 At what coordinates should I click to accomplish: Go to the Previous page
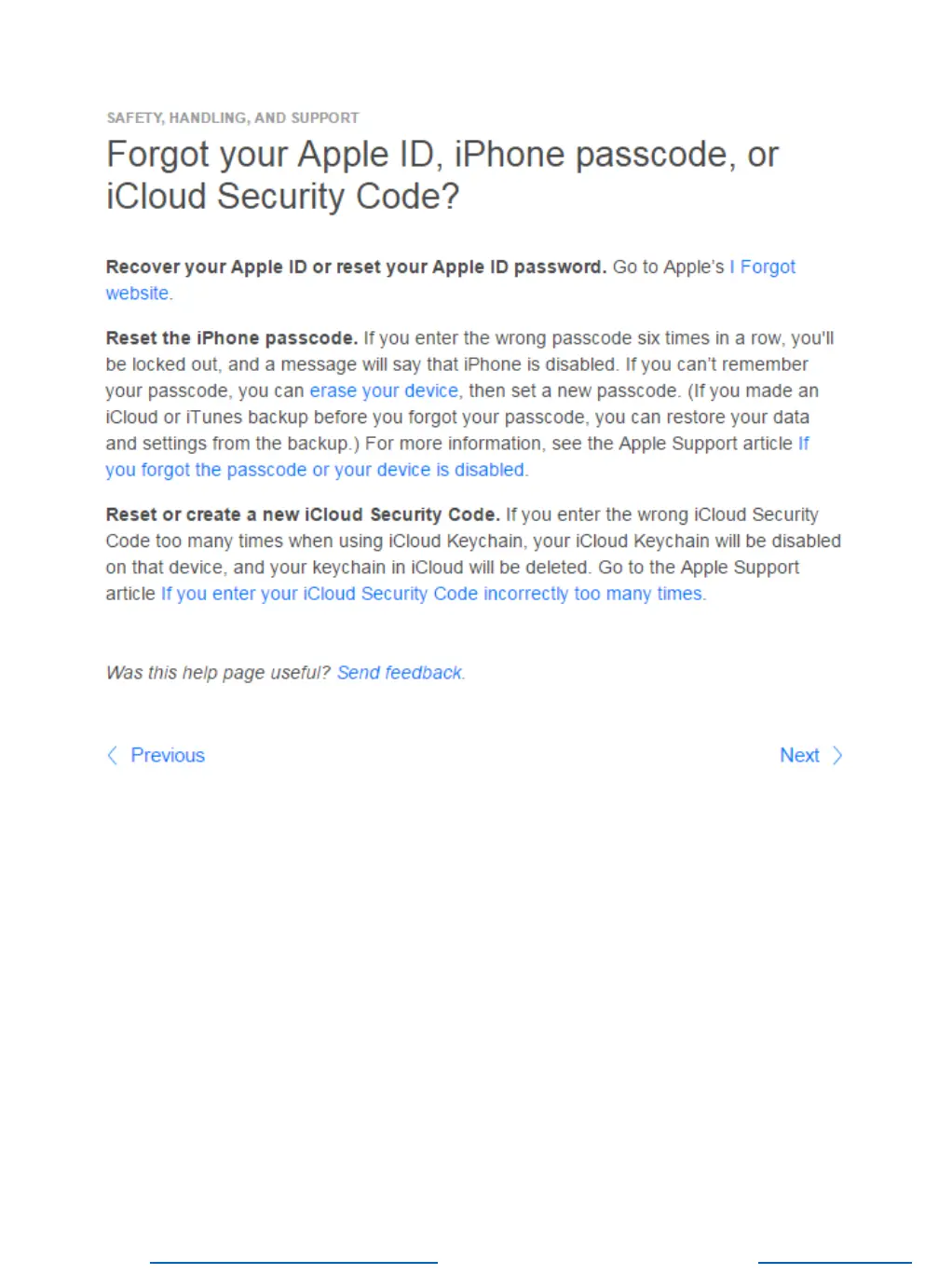[168, 755]
